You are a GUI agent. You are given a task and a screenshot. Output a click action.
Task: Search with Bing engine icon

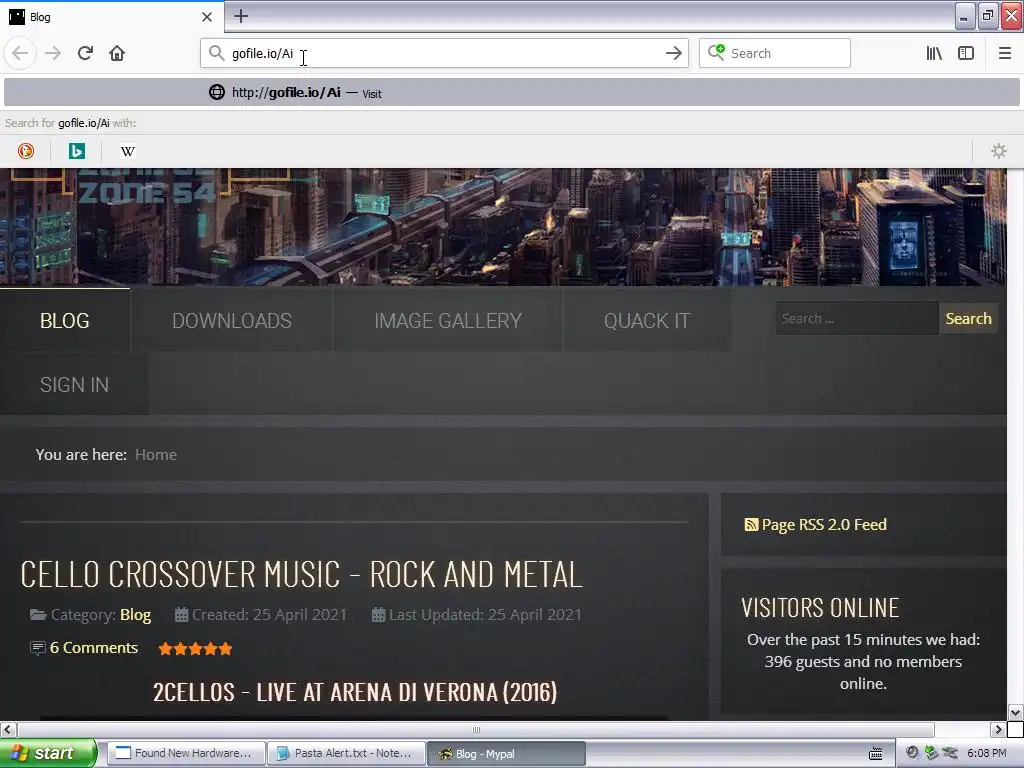point(76,151)
